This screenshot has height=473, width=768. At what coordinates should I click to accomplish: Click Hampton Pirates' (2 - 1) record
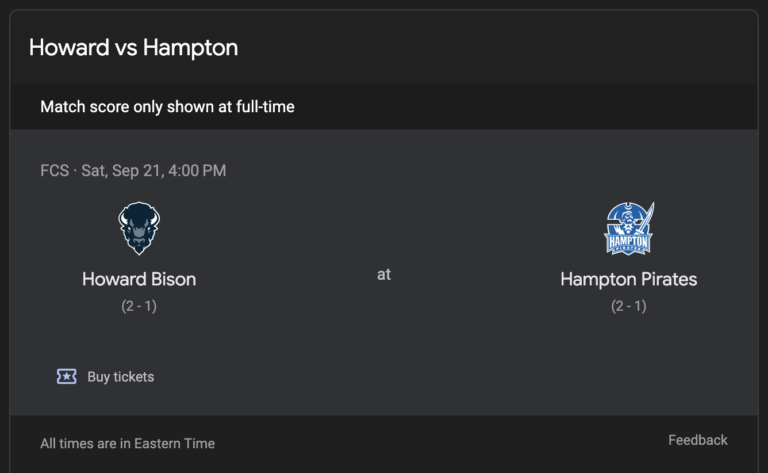click(628, 306)
